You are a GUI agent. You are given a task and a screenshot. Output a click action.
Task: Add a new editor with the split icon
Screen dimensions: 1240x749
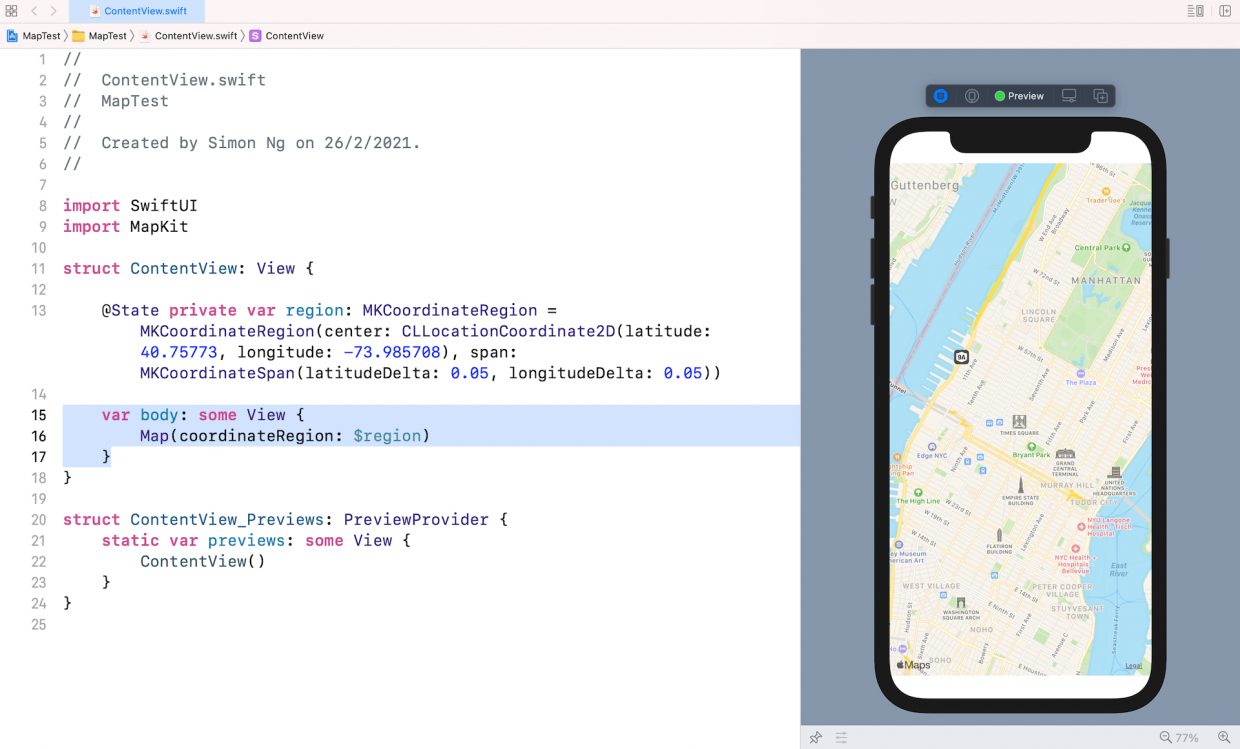tap(1226, 10)
